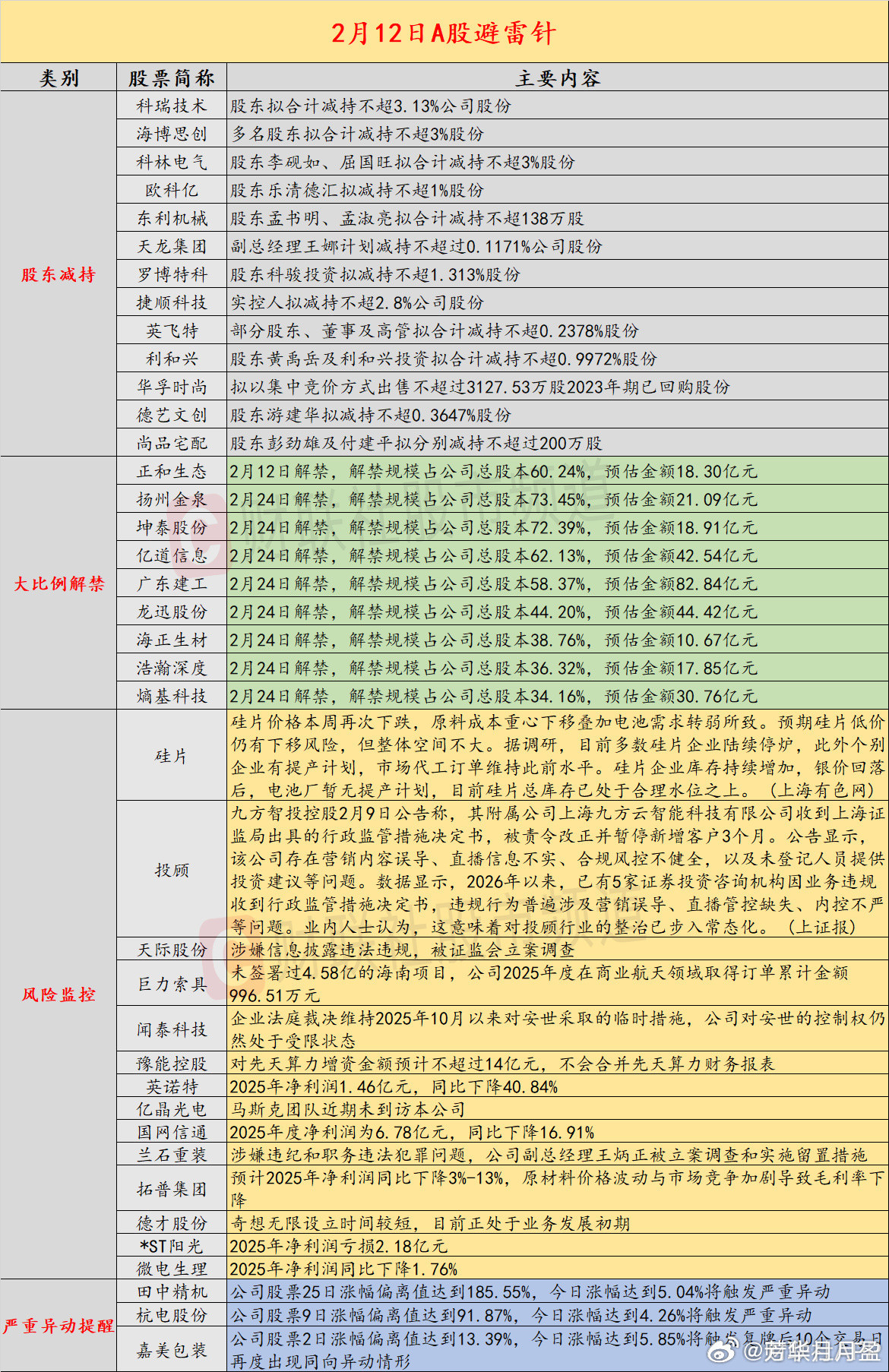The image size is (889, 1372).
Task: Click '股东拟合计减持不超3.13%公司股份' content cell
Action: (x=557, y=106)
